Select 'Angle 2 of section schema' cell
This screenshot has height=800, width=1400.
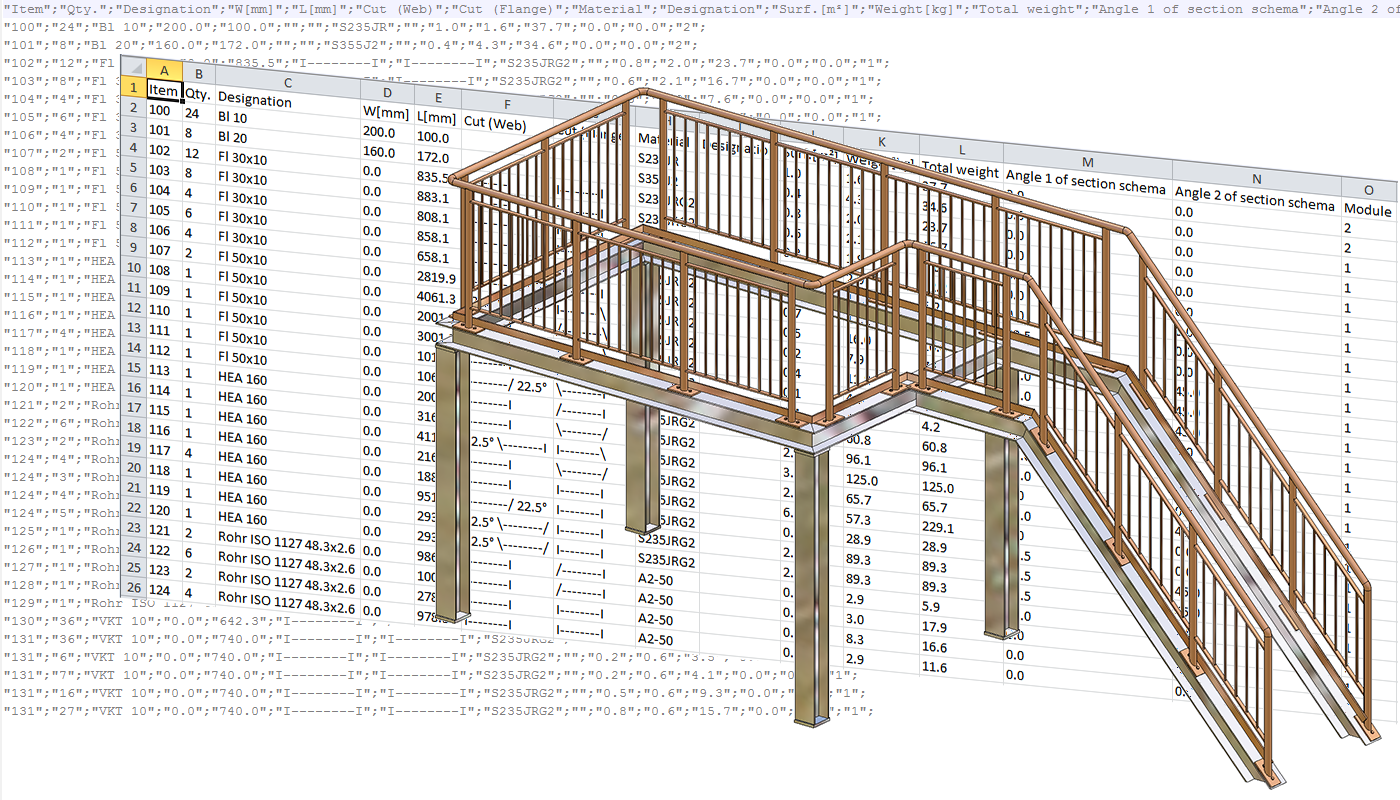[x=1255, y=200]
